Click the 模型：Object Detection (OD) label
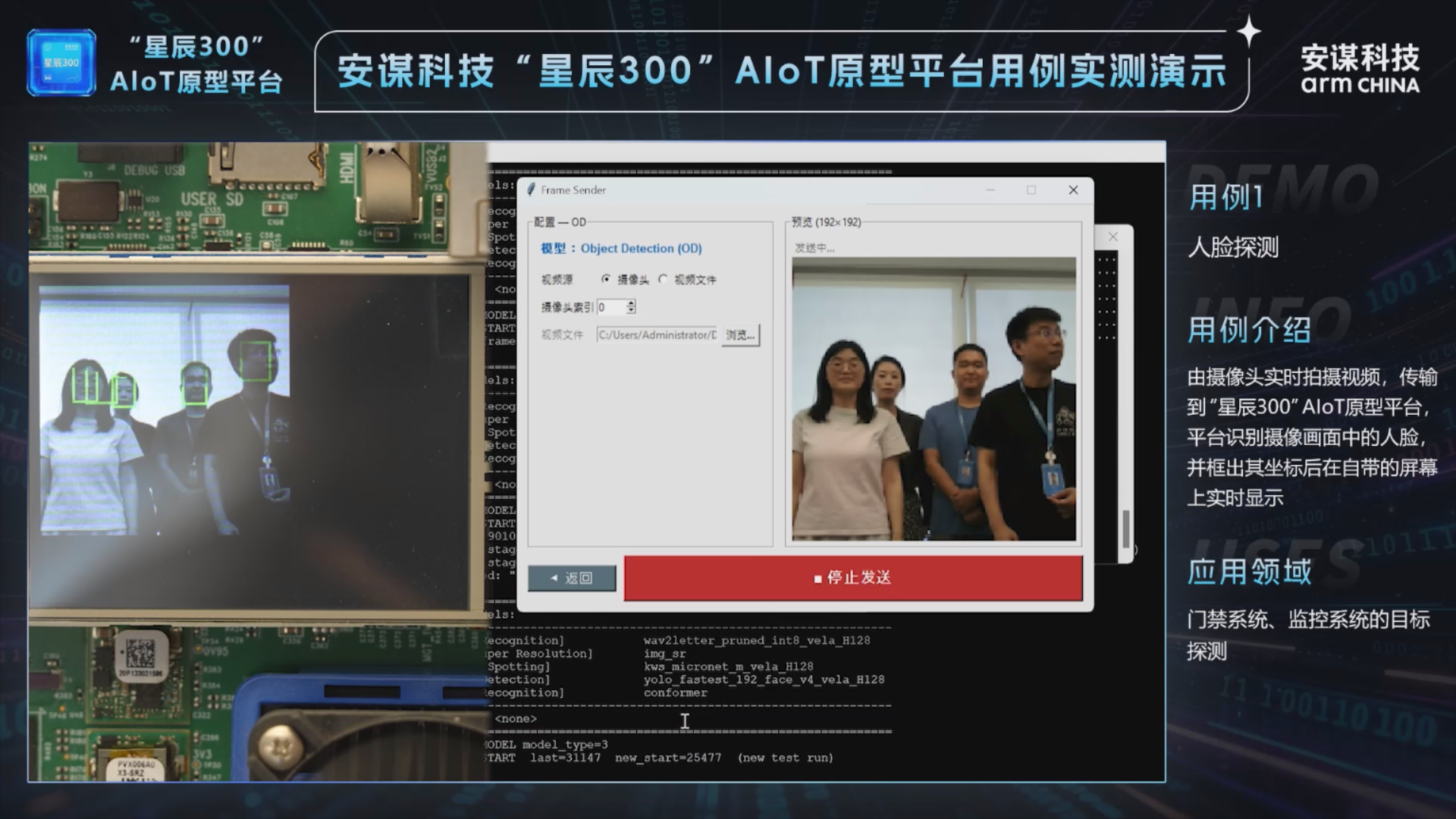This screenshot has height=819, width=1456. (x=621, y=248)
